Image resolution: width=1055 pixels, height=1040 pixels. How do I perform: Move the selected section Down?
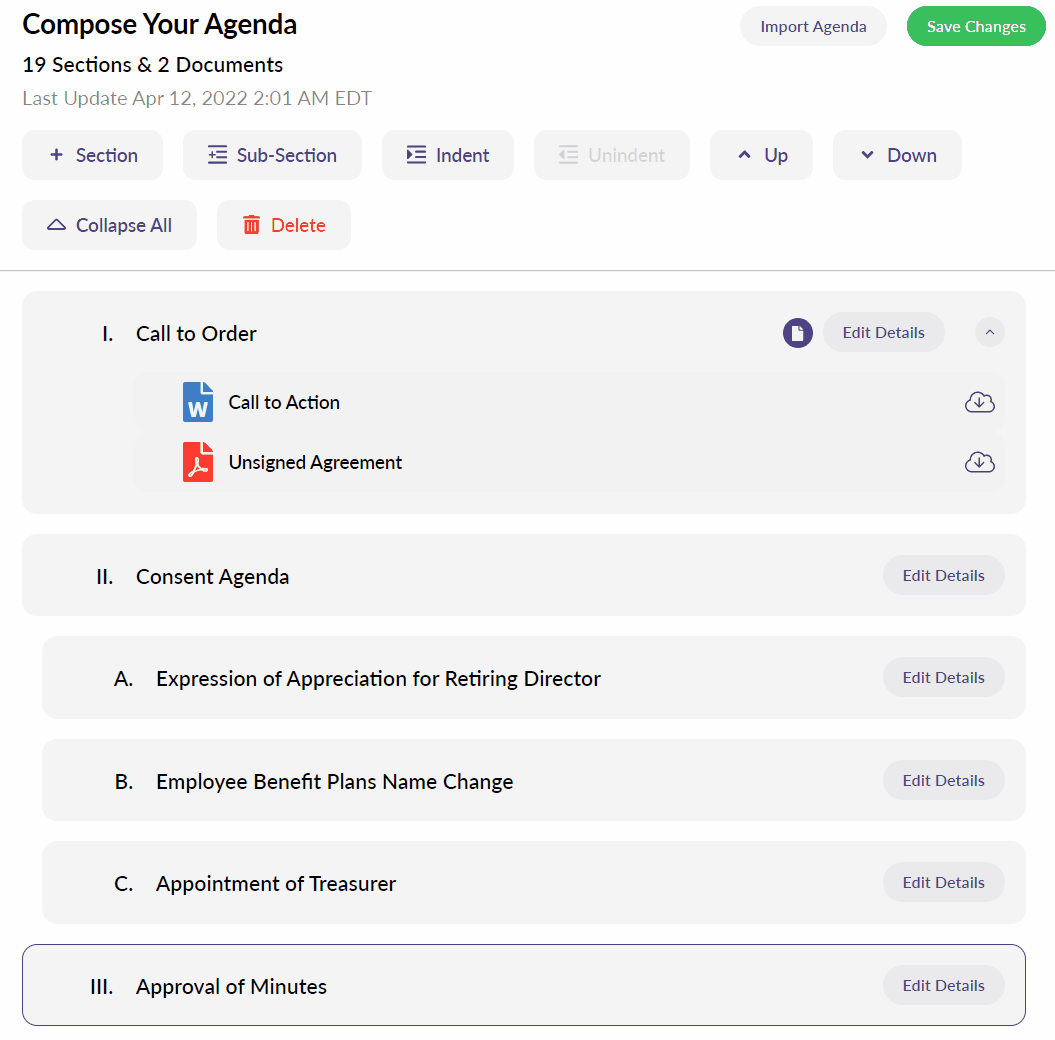(x=897, y=155)
